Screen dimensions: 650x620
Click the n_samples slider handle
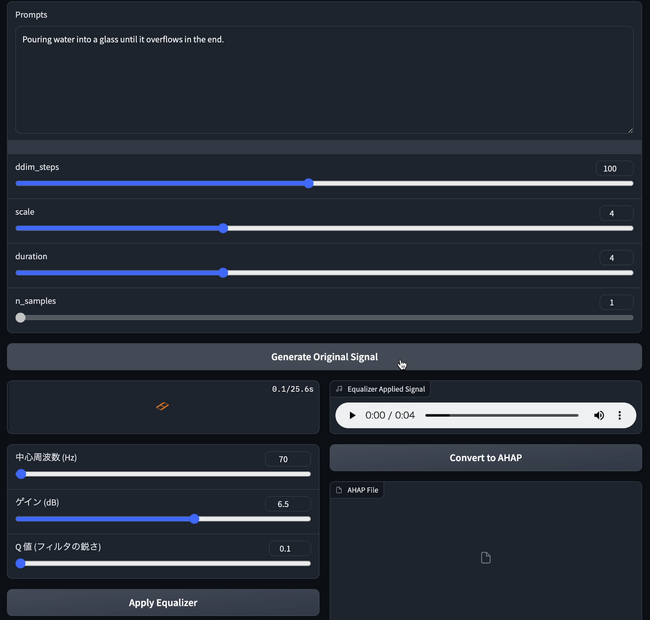tap(21, 317)
